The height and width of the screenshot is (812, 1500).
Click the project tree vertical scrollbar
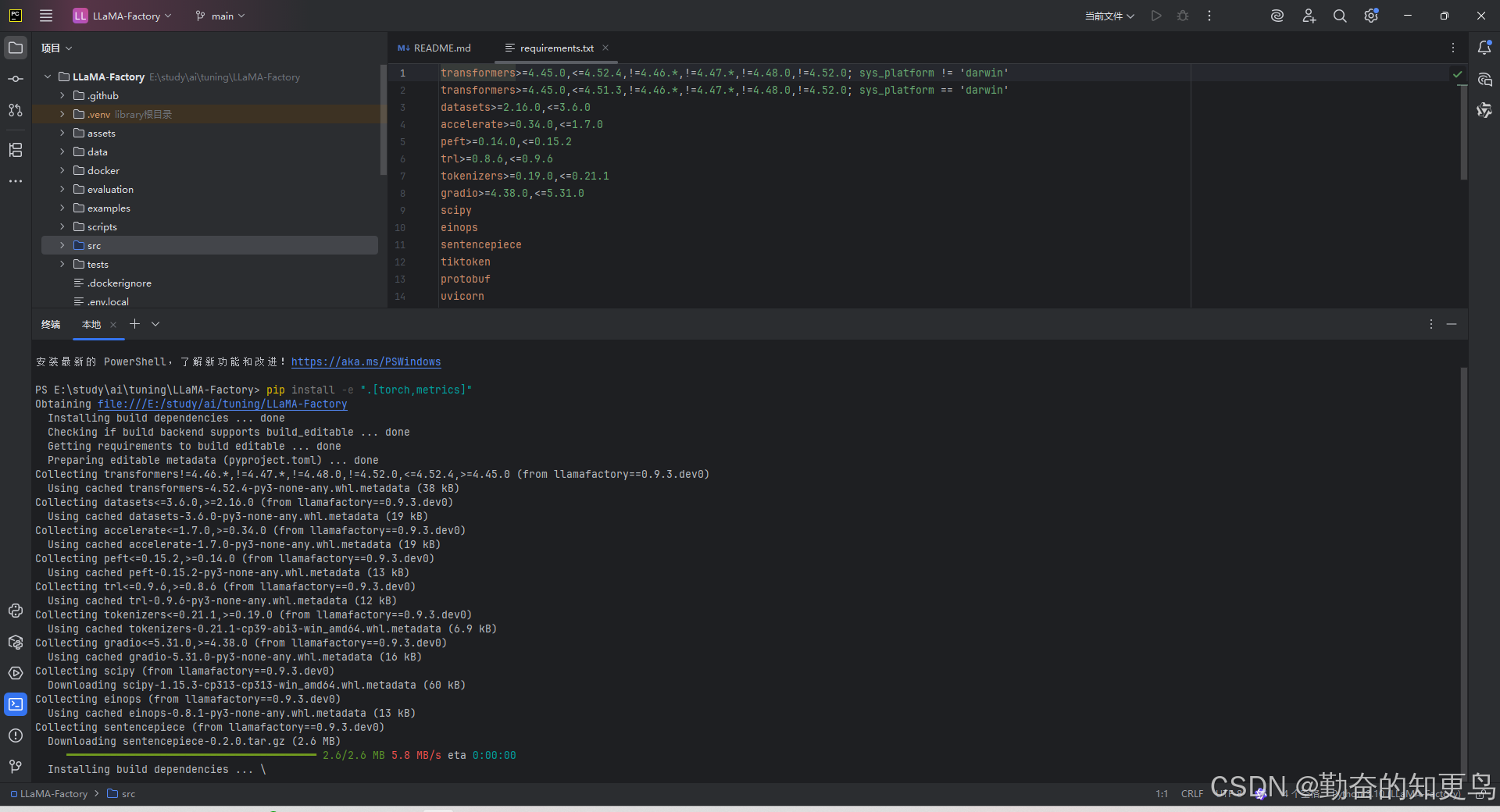coord(383,120)
